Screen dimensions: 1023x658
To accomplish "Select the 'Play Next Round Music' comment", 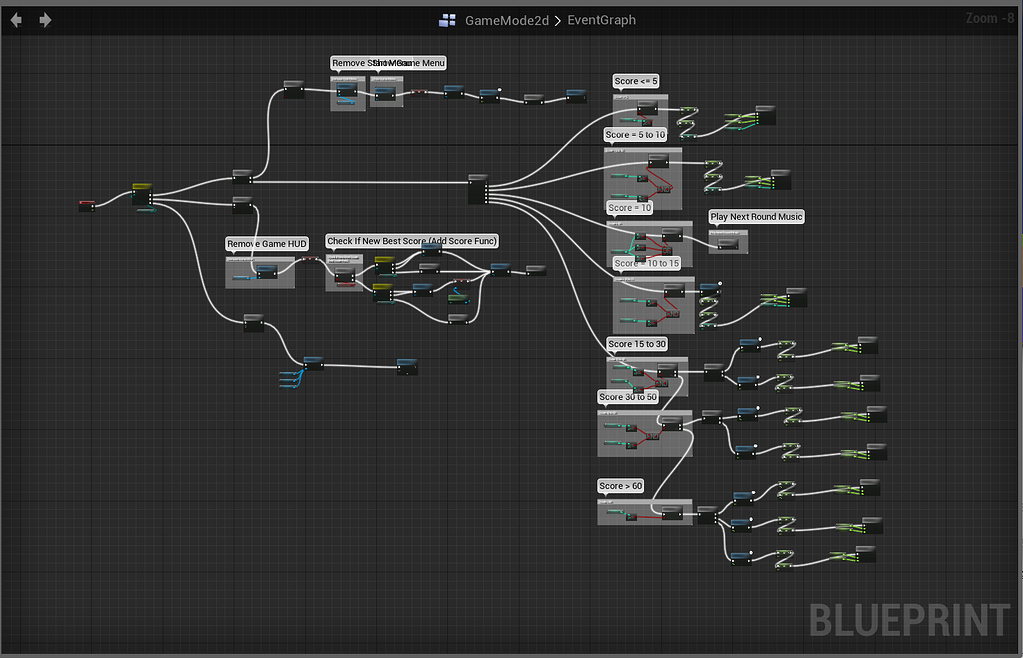I will tap(756, 217).
